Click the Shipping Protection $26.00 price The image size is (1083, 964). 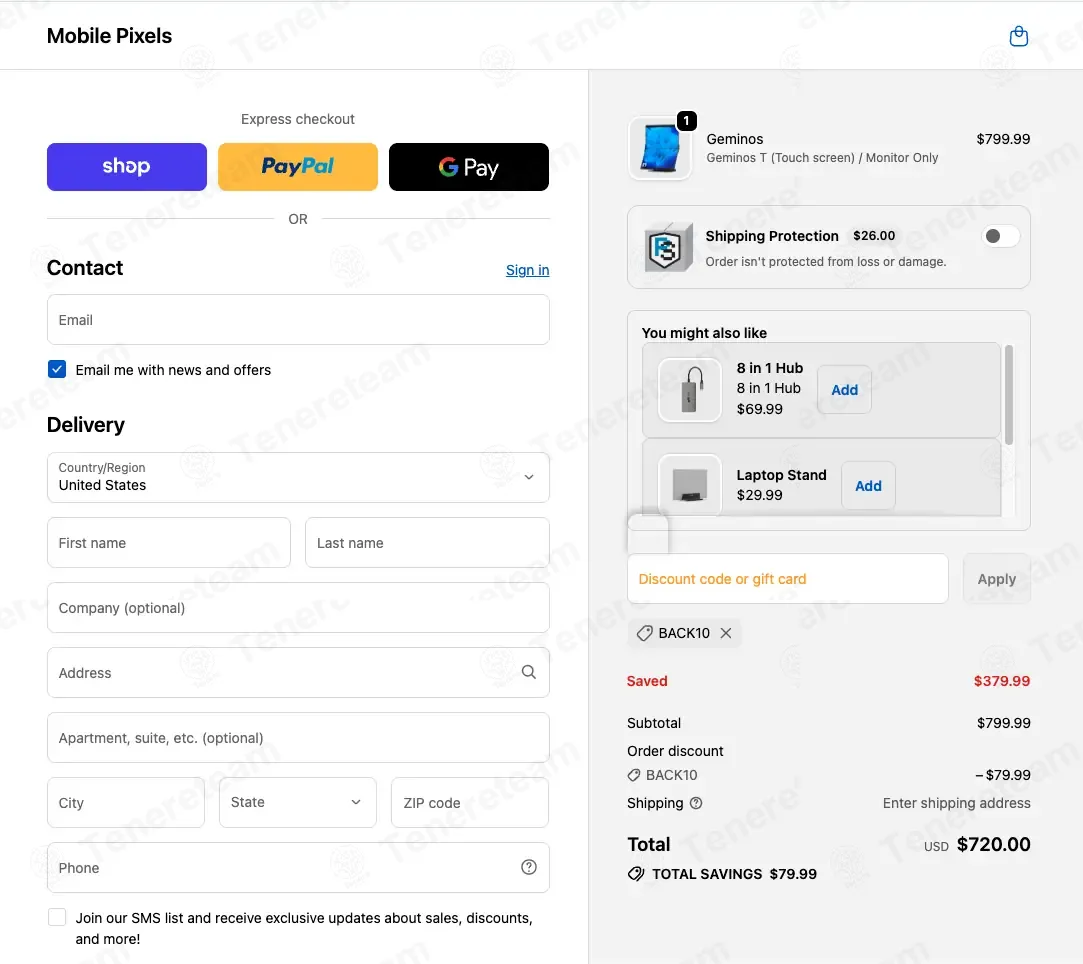[x=874, y=235]
